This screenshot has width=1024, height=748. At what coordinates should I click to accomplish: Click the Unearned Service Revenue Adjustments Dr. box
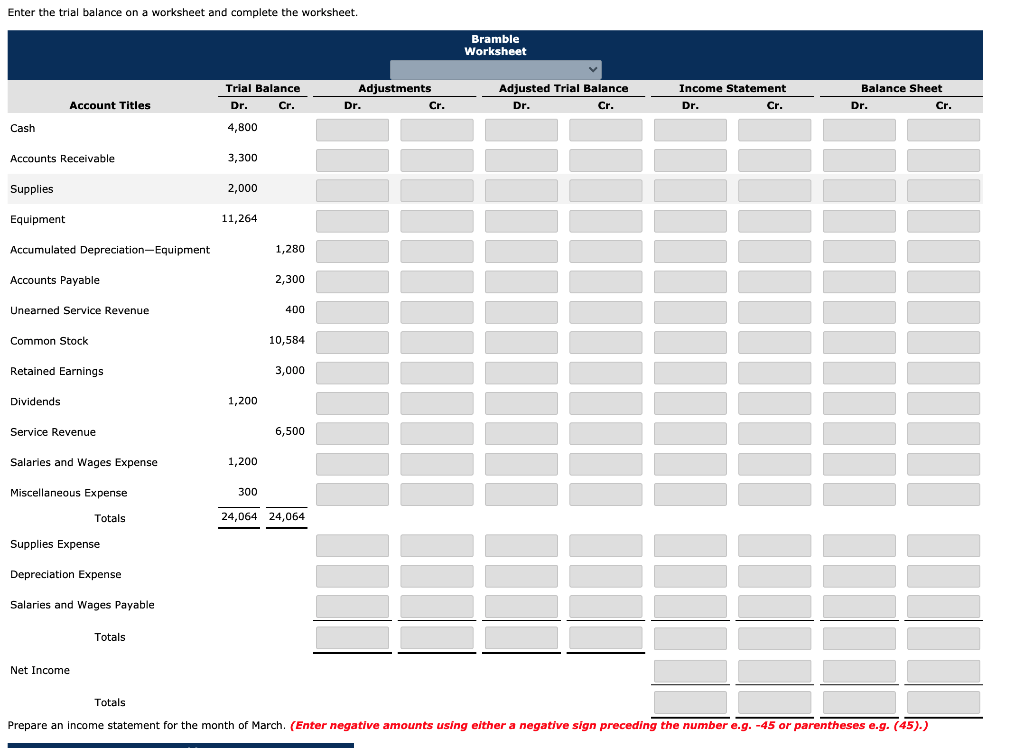[352, 311]
